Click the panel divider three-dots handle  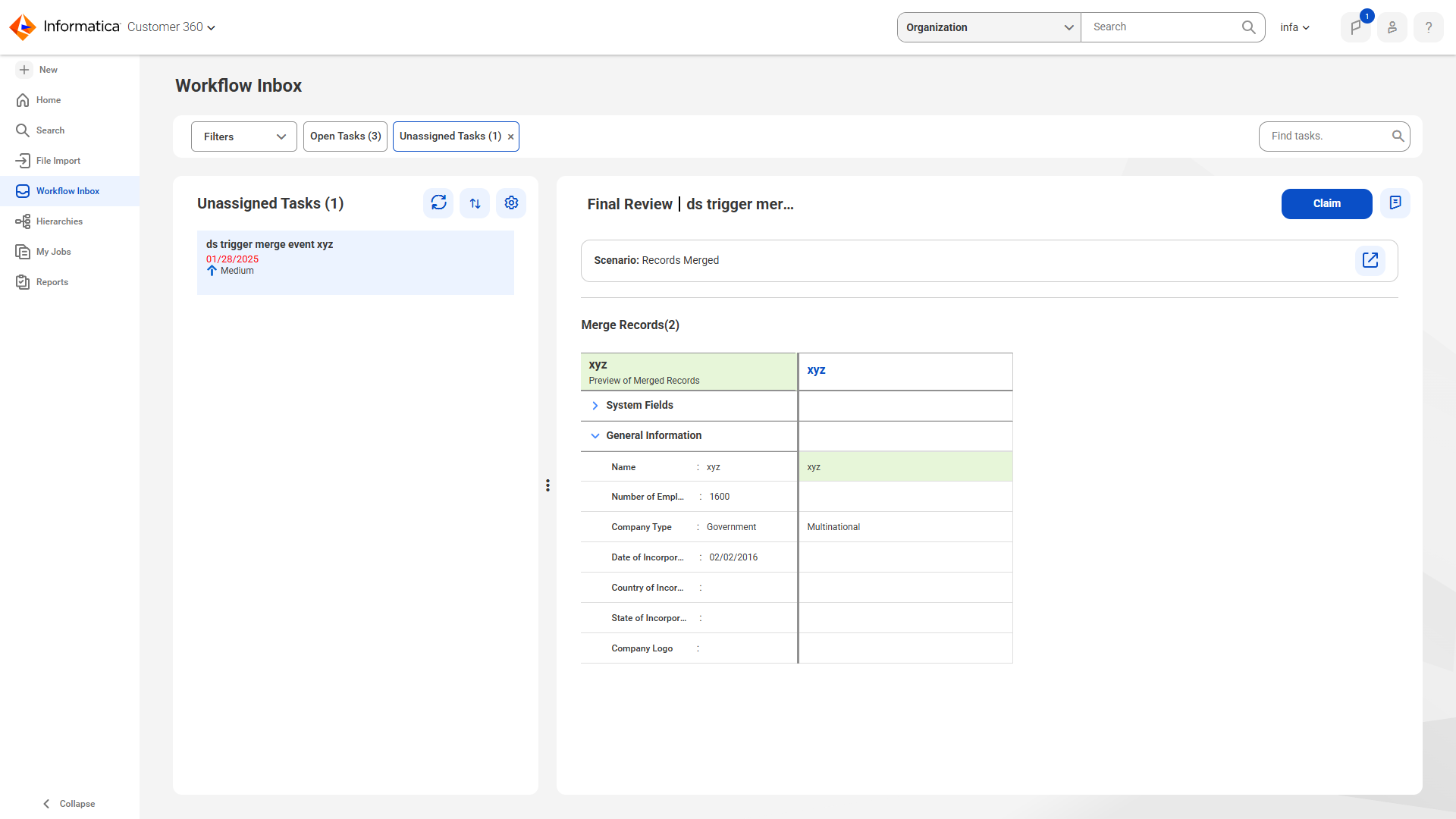point(548,485)
